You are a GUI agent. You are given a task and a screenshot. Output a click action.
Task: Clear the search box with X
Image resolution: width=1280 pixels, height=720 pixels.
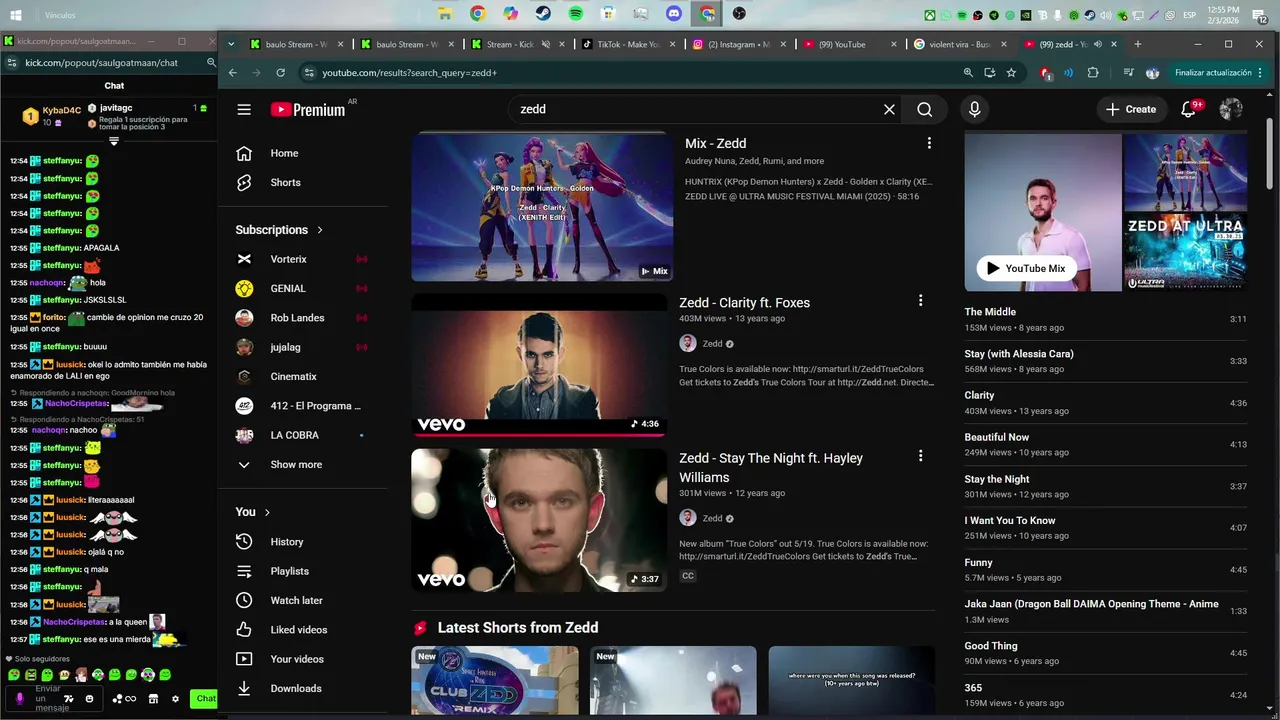[x=889, y=109]
